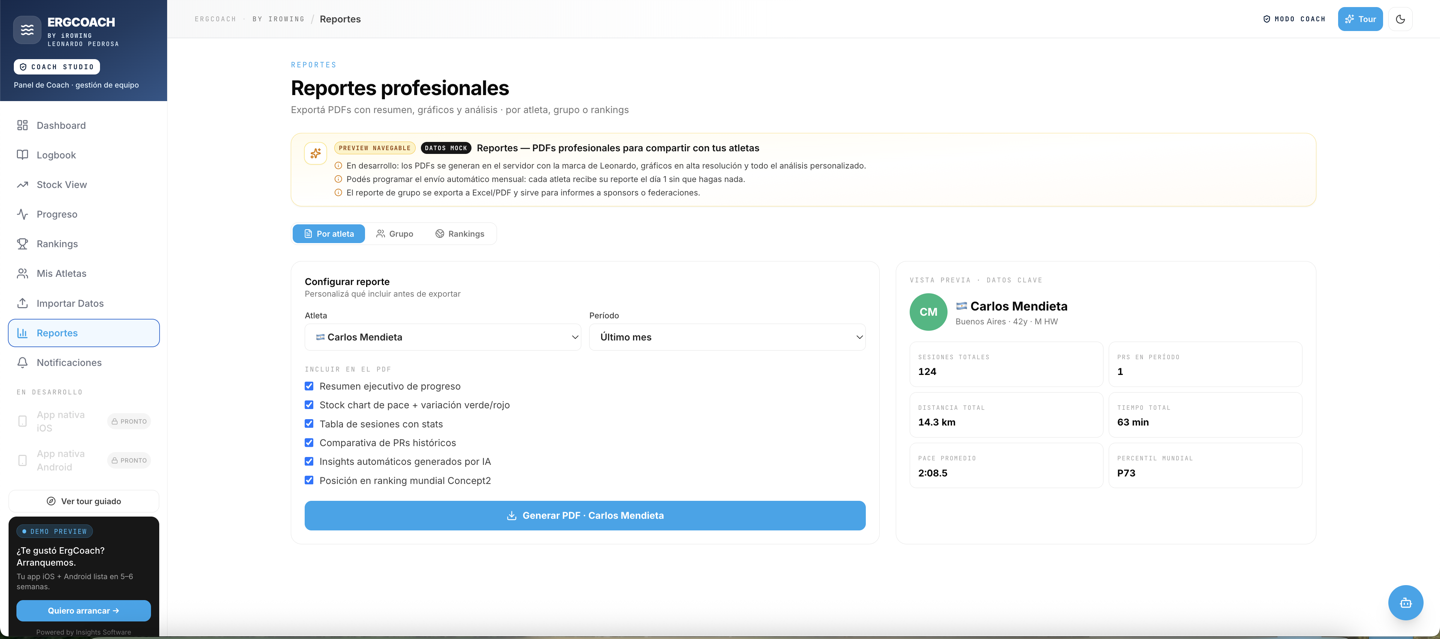This screenshot has width=1440, height=639.
Task: Open the Logbook book icon
Action: pyautogui.click(x=22, y=155)
